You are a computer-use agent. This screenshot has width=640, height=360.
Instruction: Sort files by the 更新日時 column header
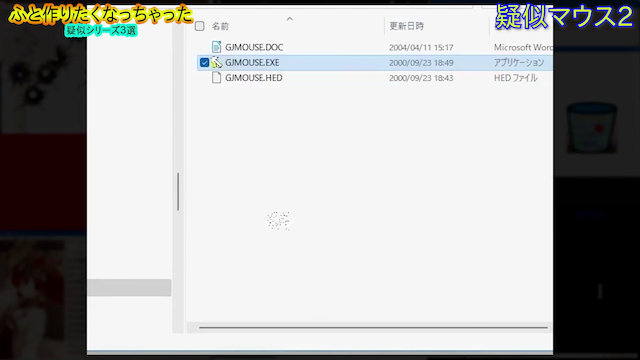coord(406,26)
